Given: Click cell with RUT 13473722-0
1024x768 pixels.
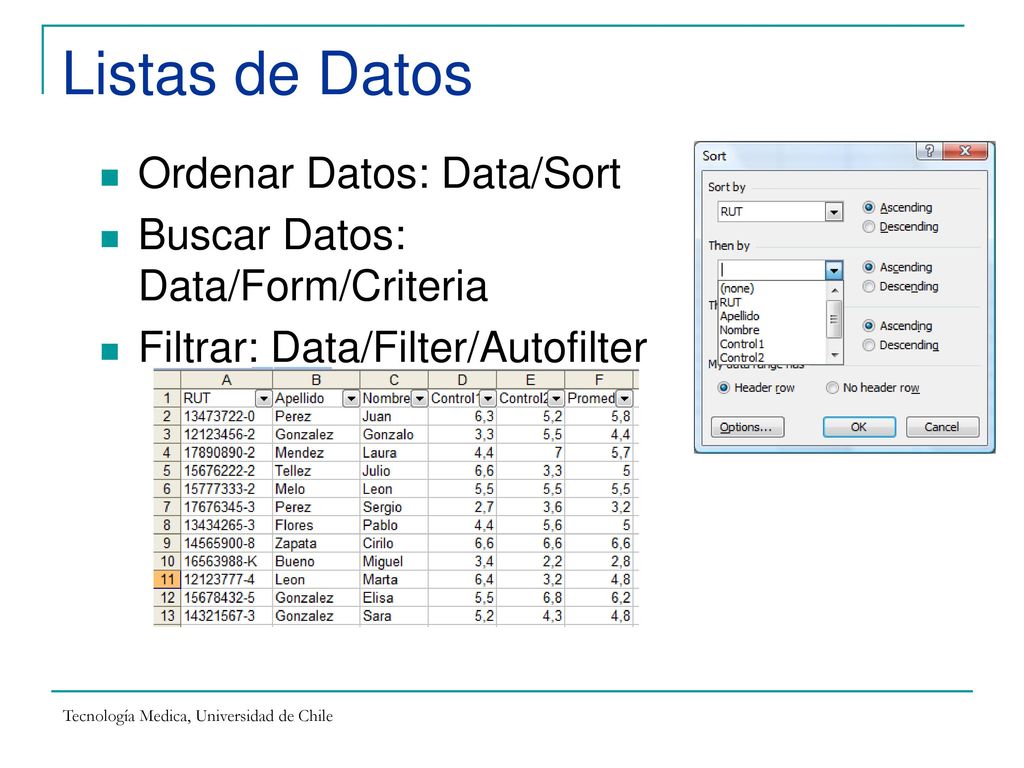Looking at the screenshot, I should click(x=227, y=417).
